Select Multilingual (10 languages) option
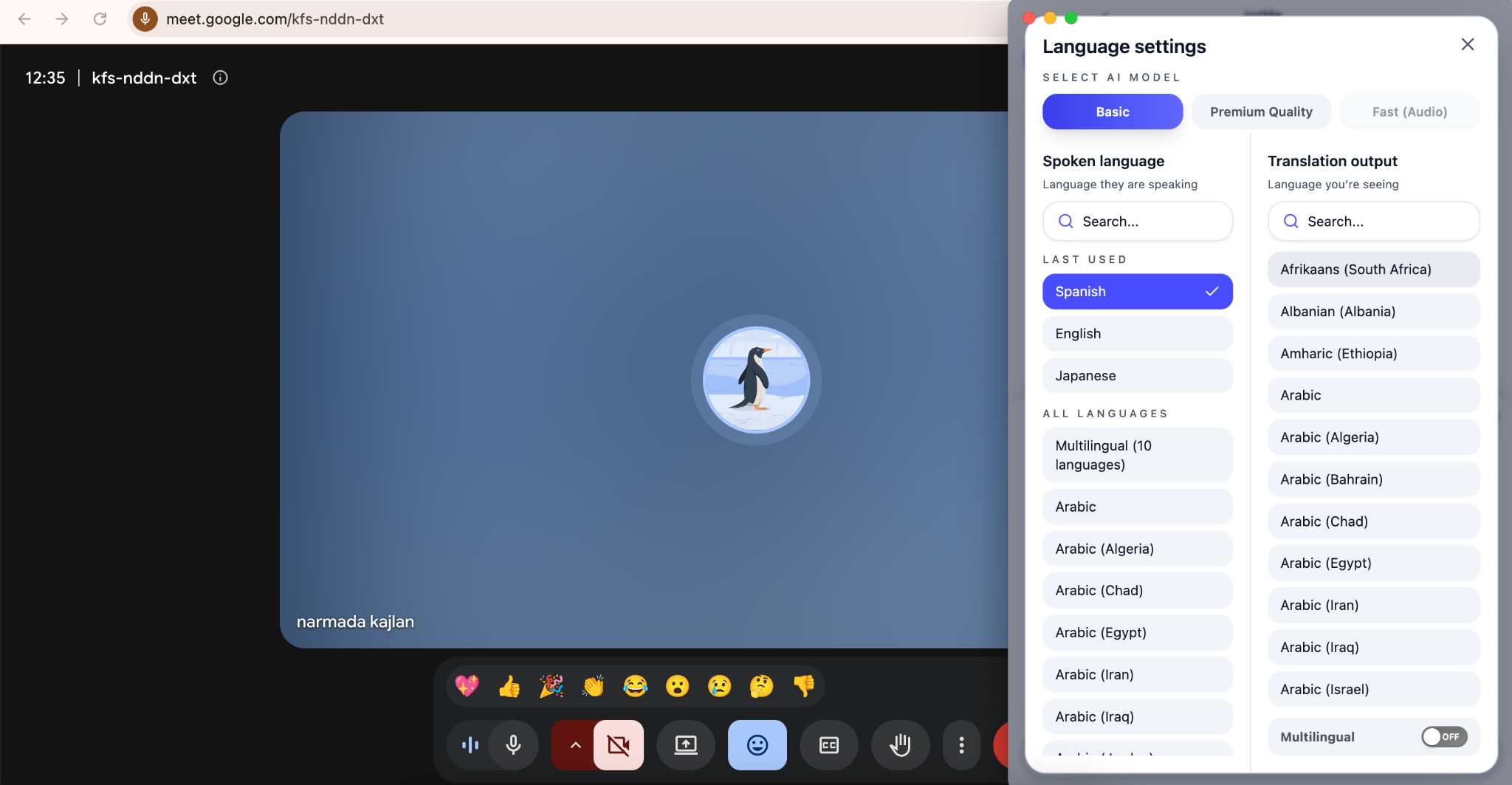This screenshot has width=1512, height=785. (x=1138, y=455)
